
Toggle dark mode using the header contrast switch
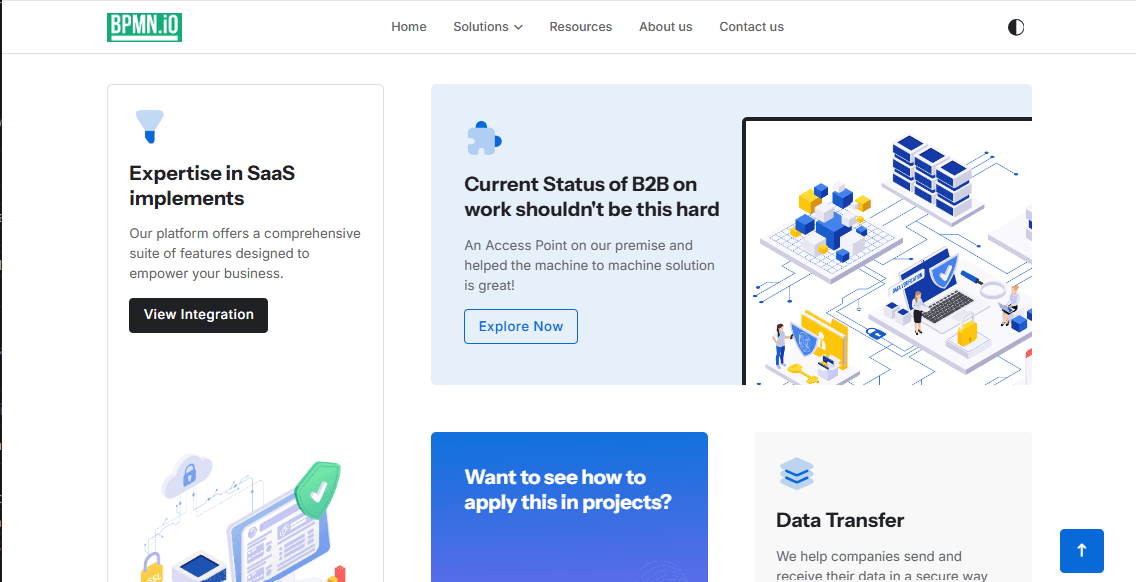tap(1016, 27)
